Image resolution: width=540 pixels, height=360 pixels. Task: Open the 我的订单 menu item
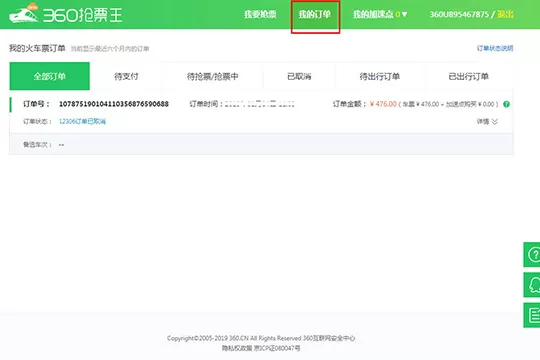[x=315, y=14]
